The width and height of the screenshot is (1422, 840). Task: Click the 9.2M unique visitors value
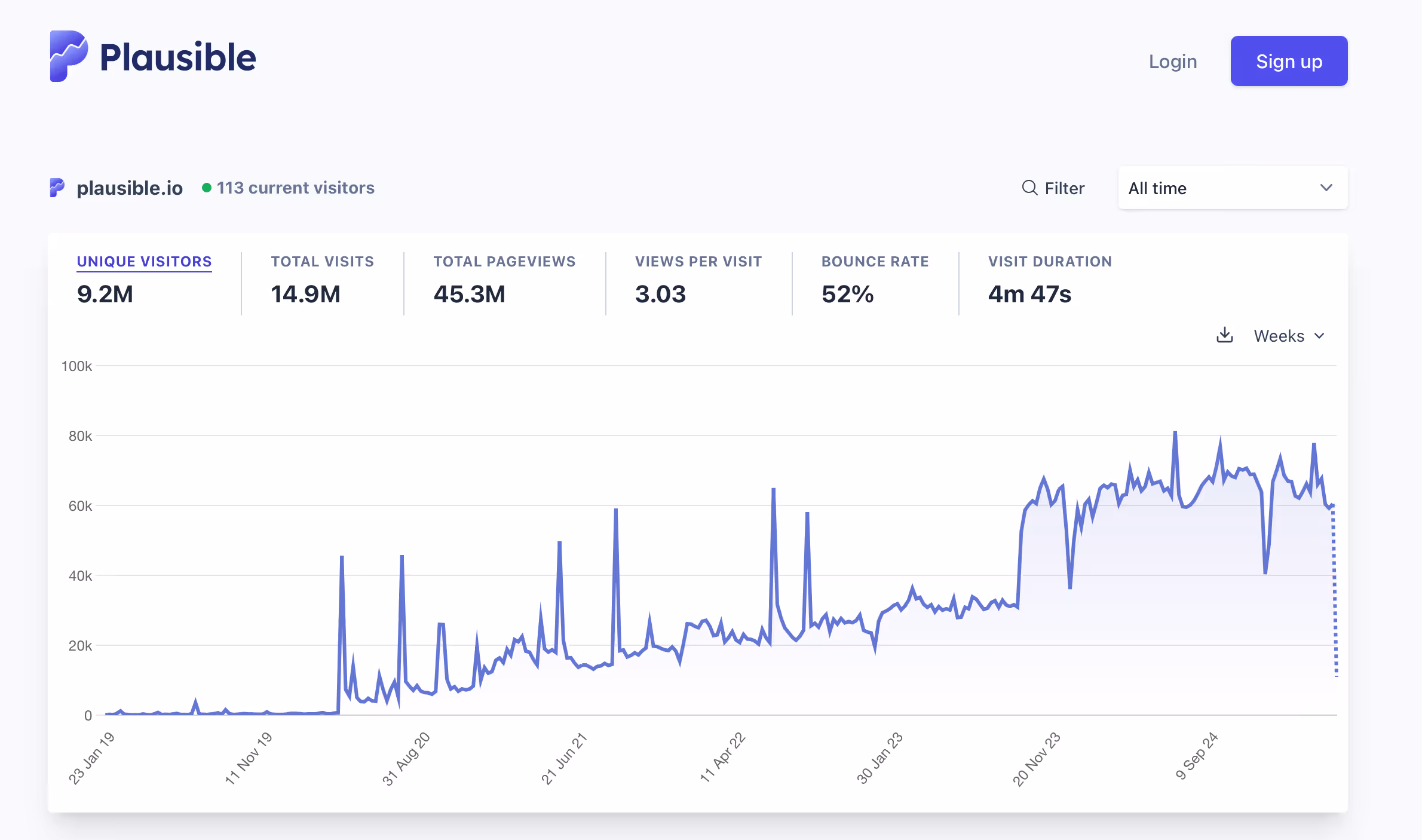point(105,294)
